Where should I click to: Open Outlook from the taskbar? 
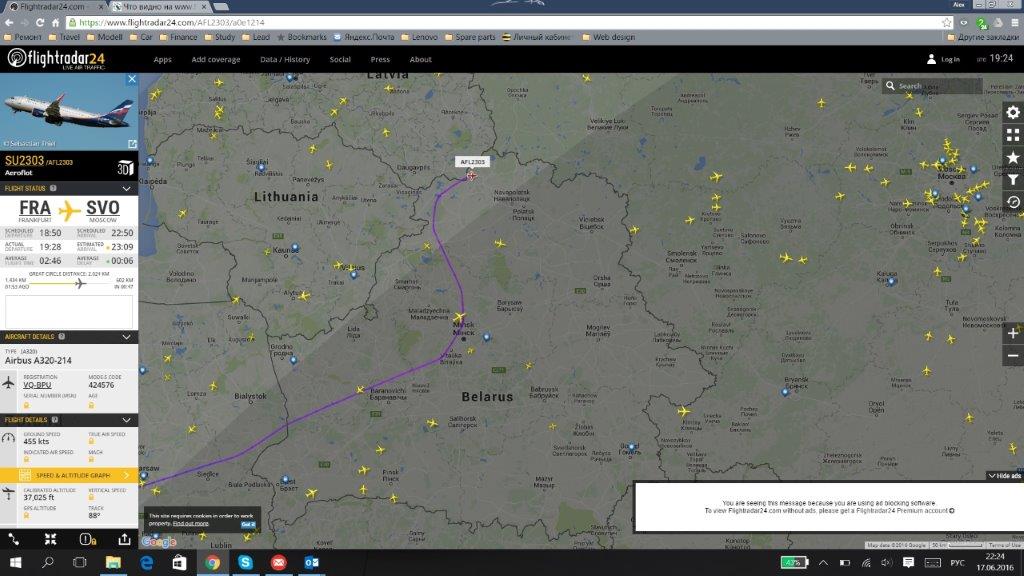click(312, 562)
